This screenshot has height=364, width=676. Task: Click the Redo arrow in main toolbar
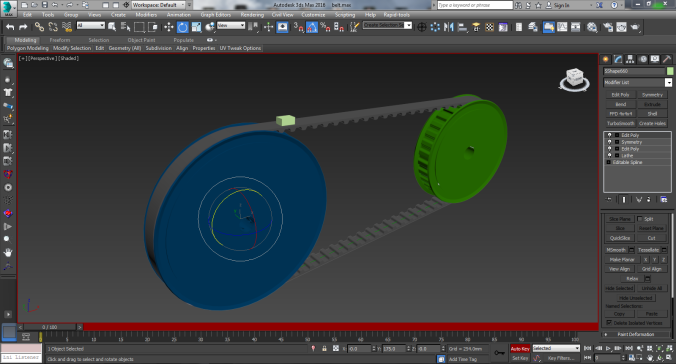[23, 27]
